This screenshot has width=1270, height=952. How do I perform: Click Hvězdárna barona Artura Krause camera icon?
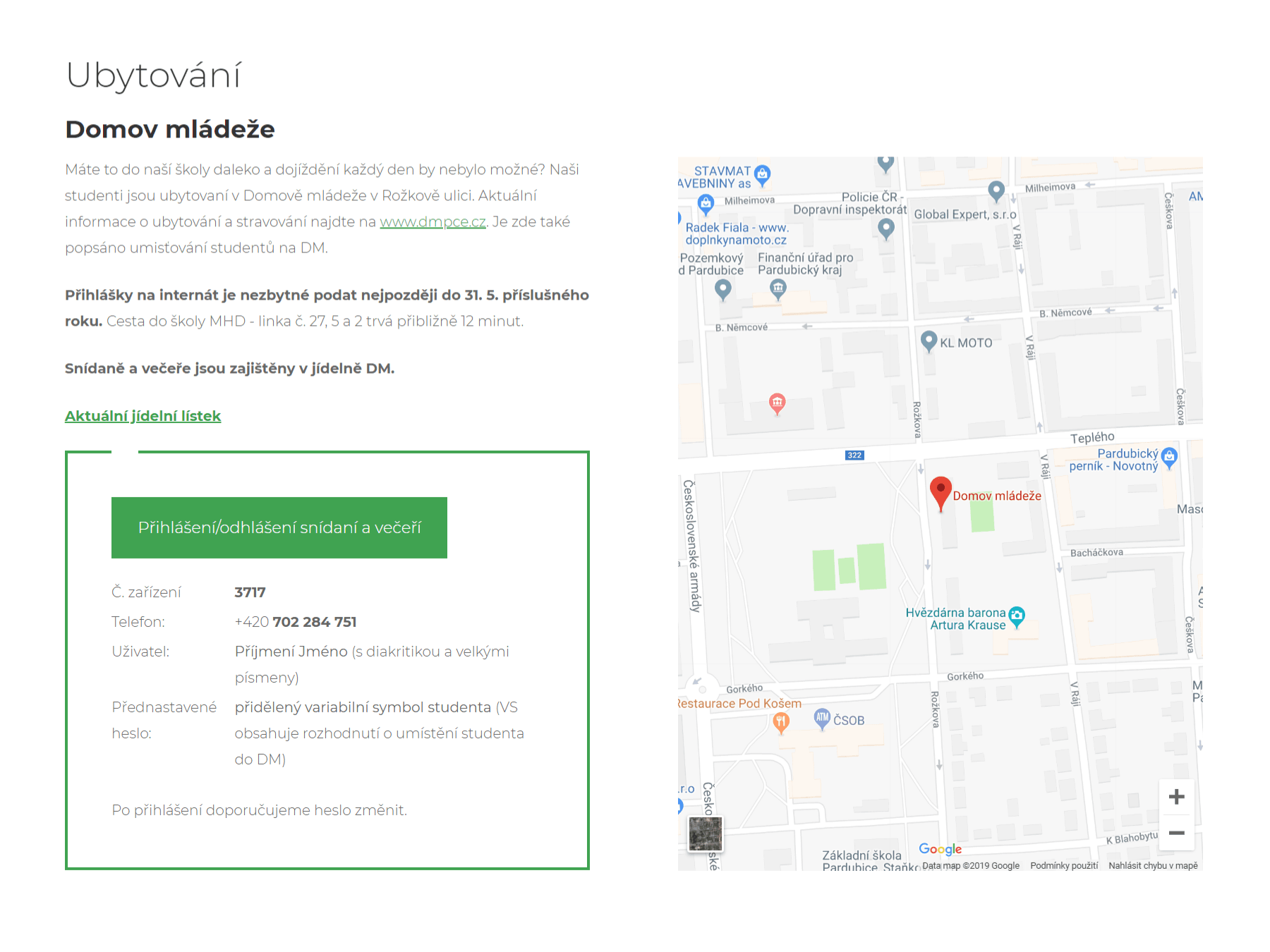pos(1017,616)
